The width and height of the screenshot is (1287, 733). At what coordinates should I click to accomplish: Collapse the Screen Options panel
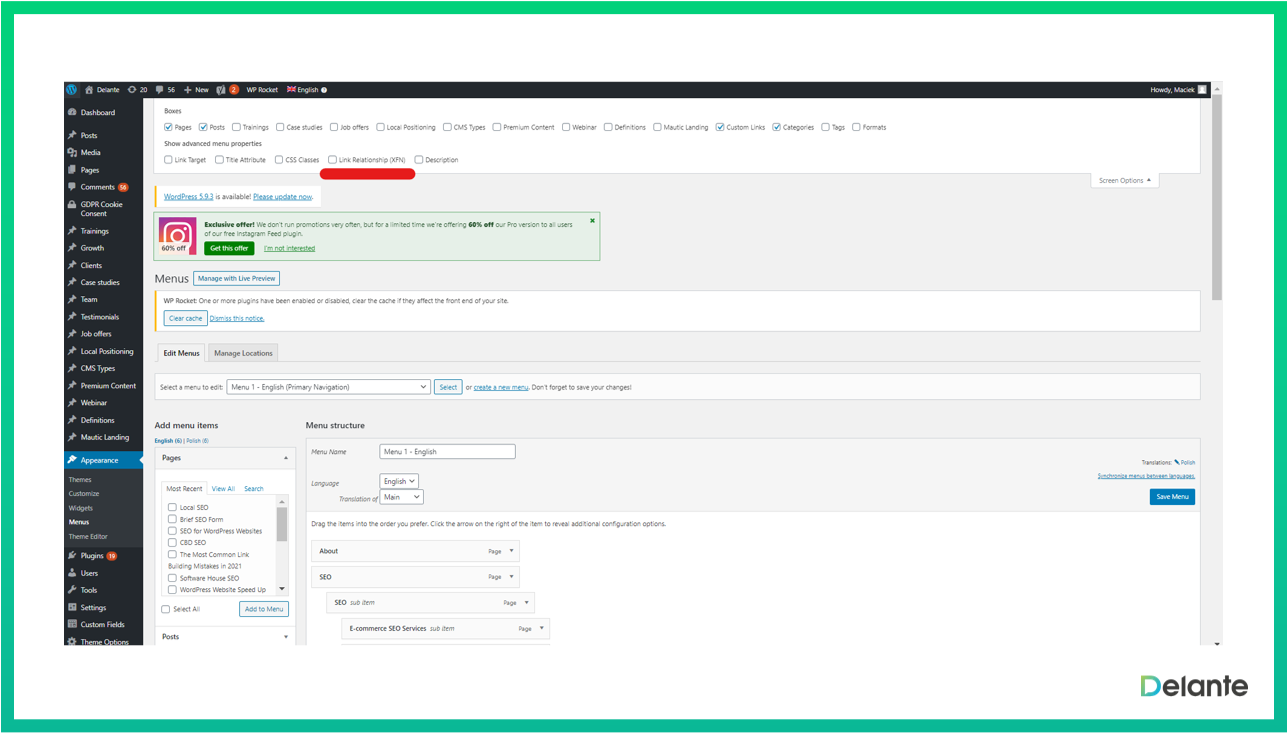1125,181
